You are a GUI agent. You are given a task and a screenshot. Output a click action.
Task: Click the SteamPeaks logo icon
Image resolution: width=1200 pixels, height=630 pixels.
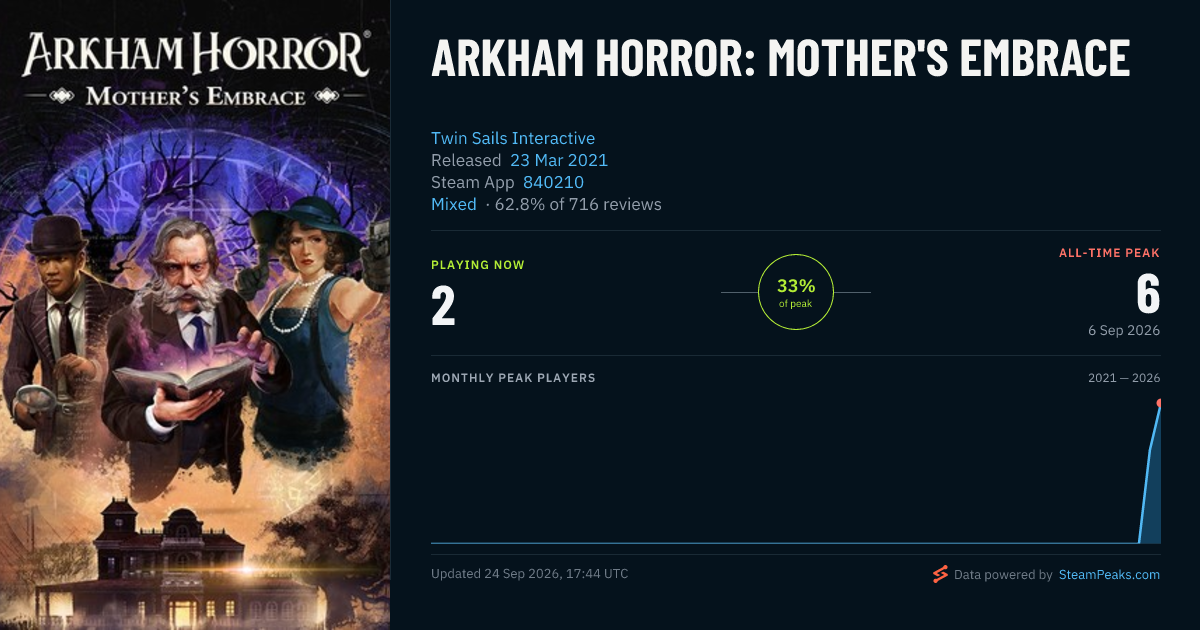[x=940, y=574]
